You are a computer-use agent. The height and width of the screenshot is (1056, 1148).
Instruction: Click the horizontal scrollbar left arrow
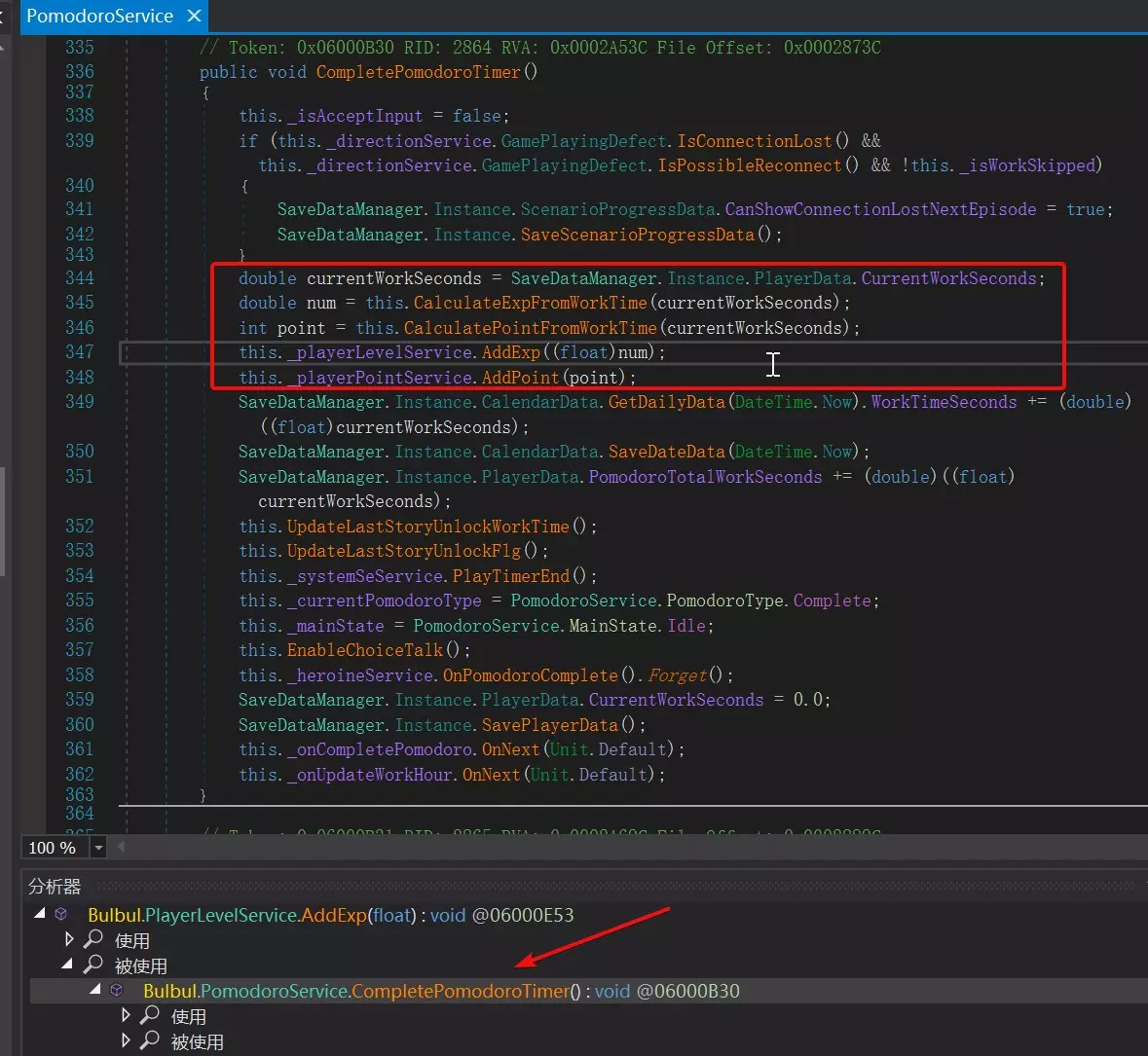click(122, 848)
